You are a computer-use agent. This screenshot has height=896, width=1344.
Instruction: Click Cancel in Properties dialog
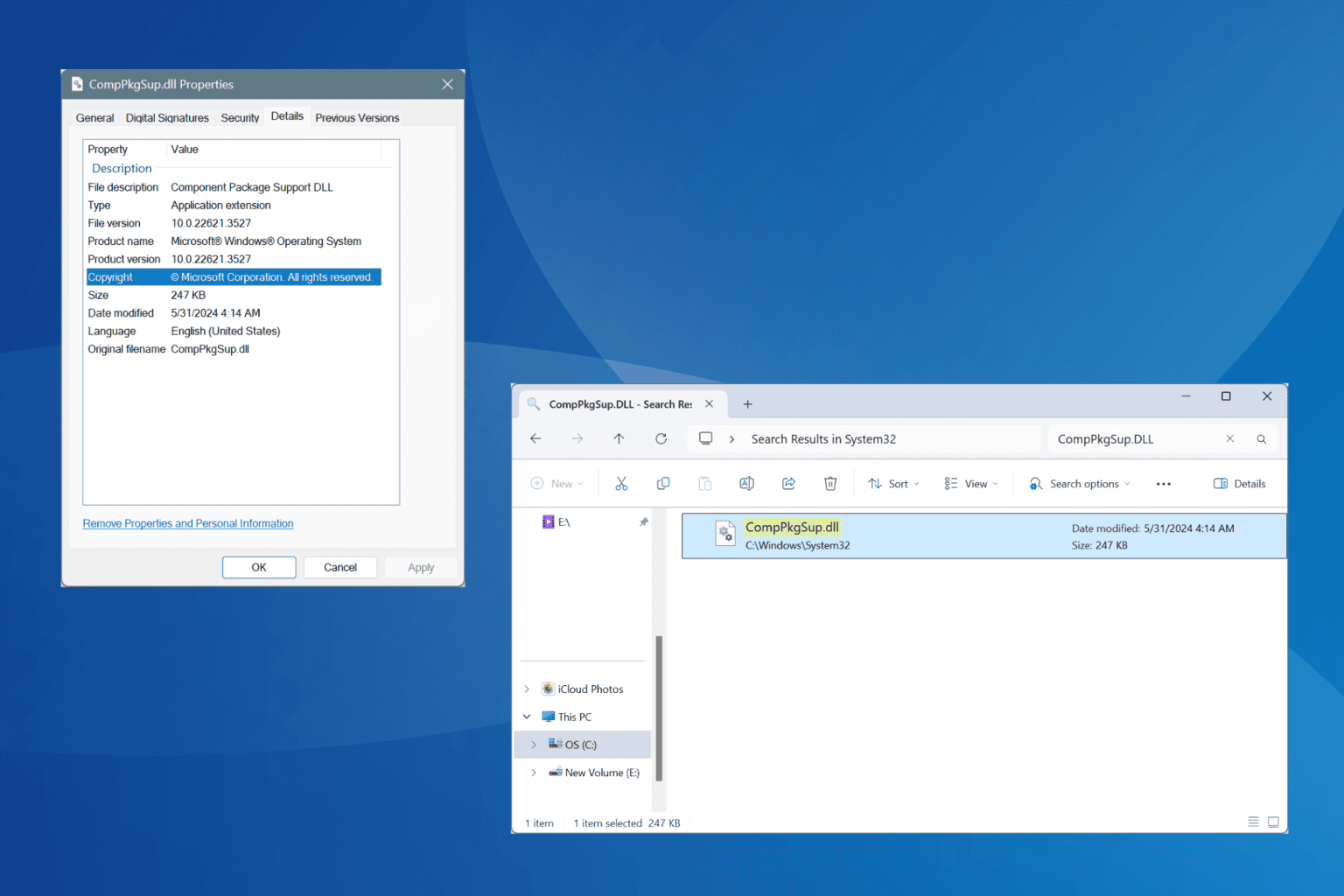pyautogui.click(x=340, y=568)
